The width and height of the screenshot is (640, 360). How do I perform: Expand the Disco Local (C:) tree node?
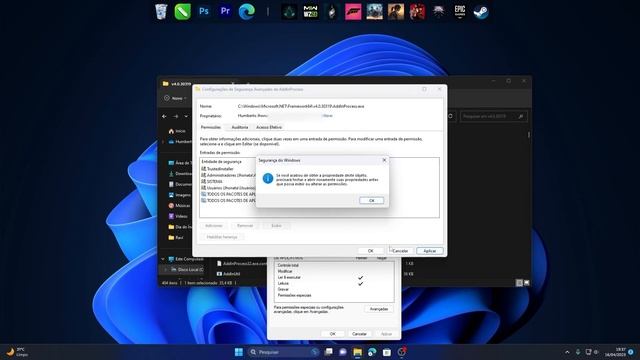pos(165,270)
